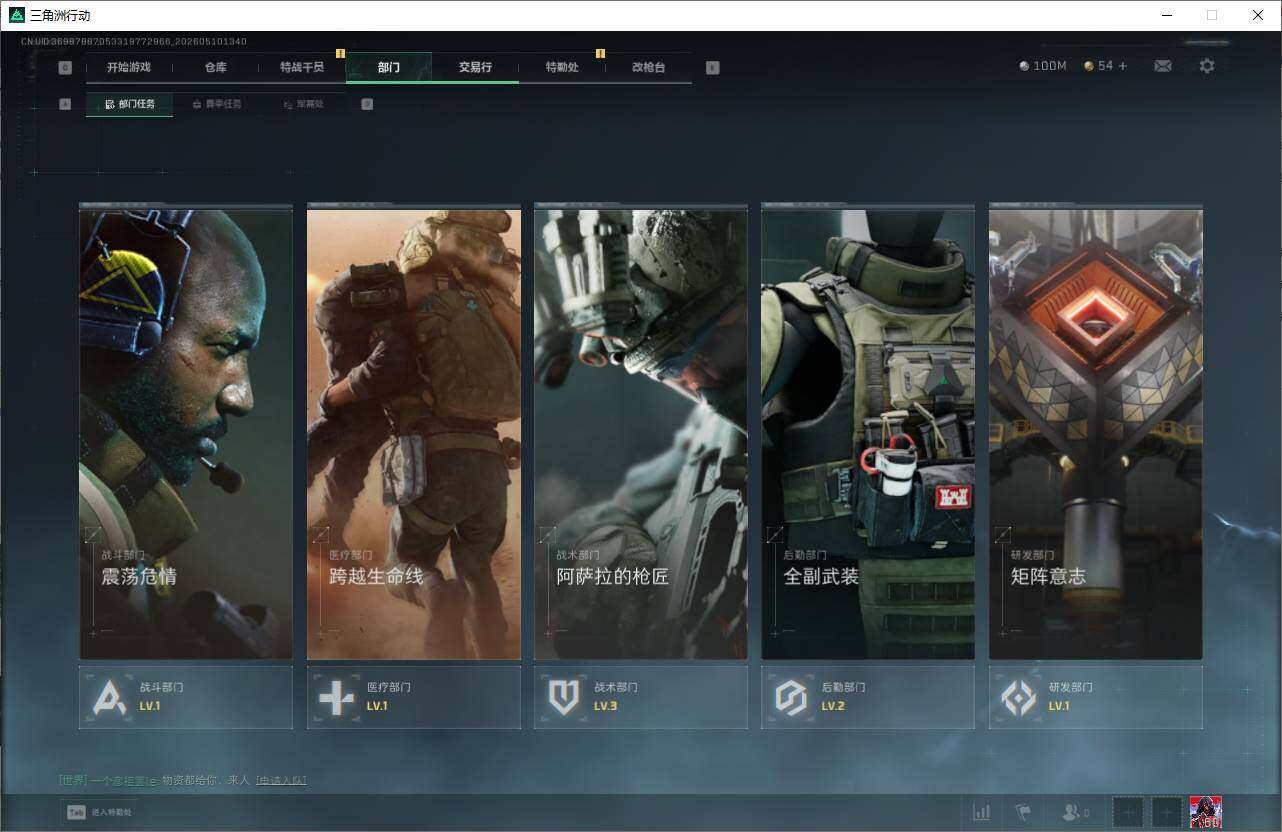The width and height of the screenshot is (1282, 832).
Task: Open the player avatar profile
Action: tap(1205, 812)
